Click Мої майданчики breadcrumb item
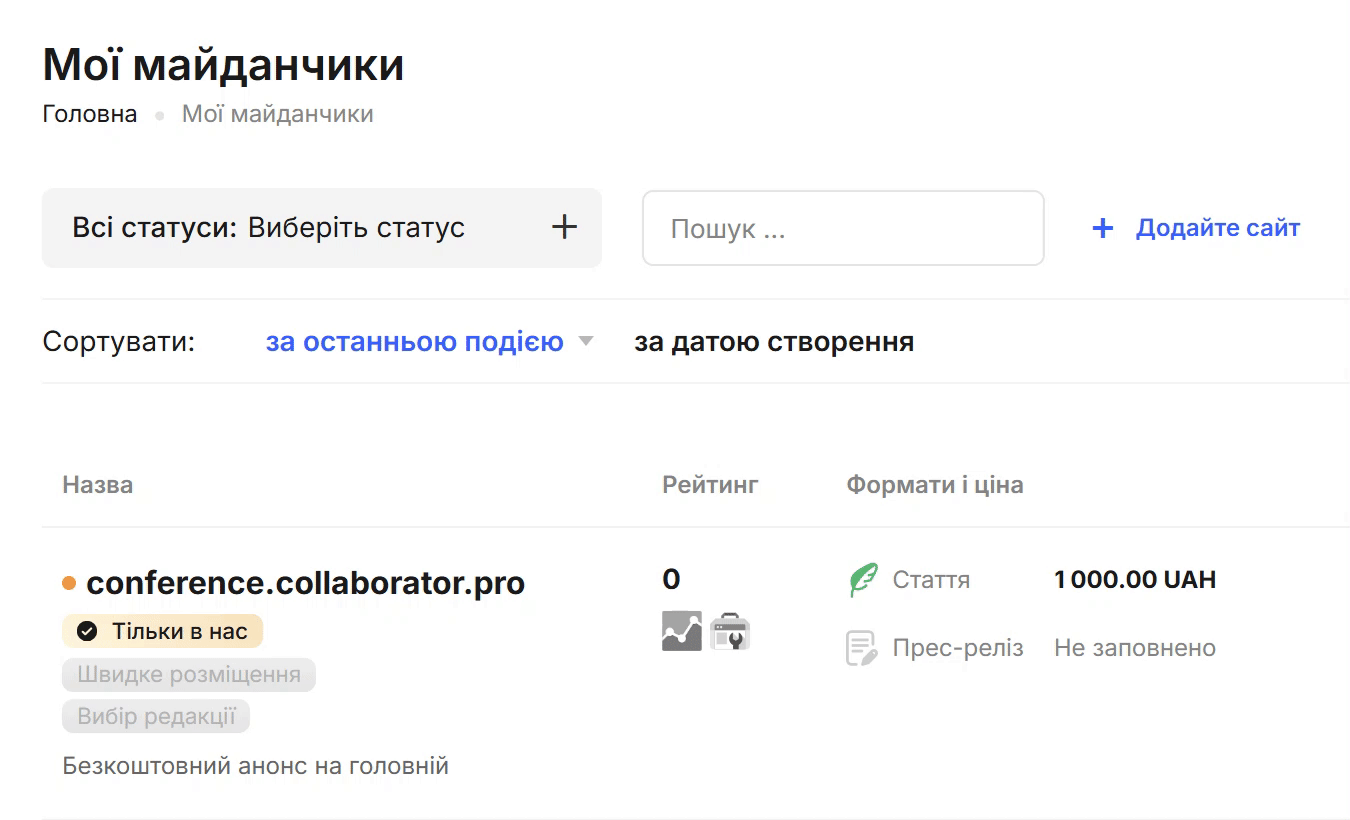1350x820 pixels. click(278, 114)
